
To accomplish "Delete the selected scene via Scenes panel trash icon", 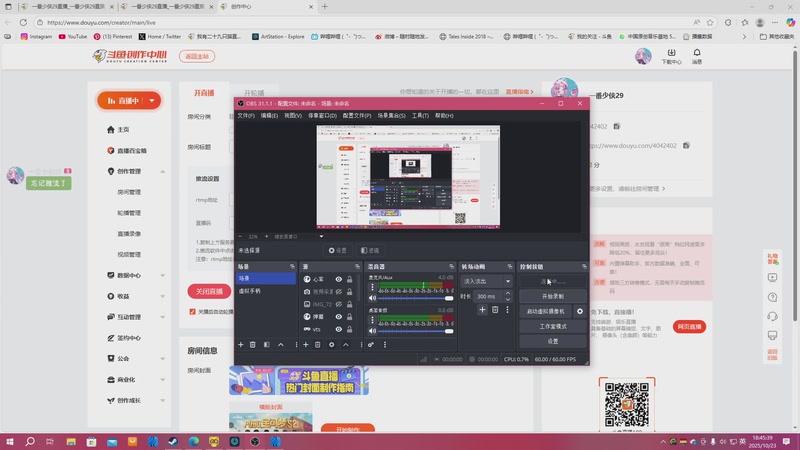I will [253, 345].
